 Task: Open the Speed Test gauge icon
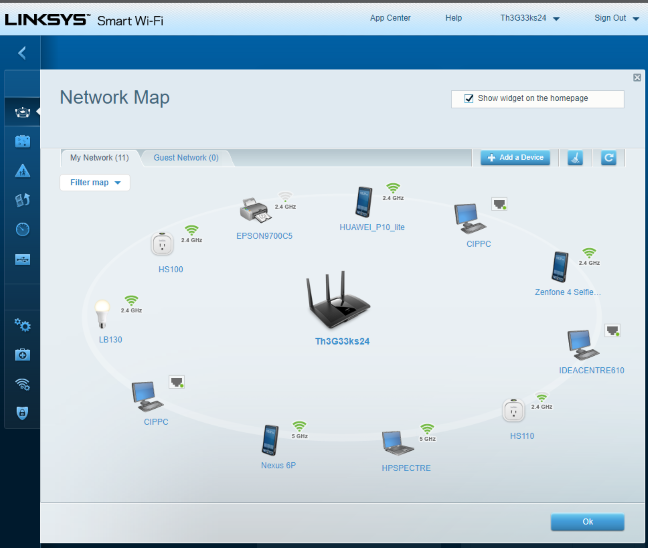[22, 229]
